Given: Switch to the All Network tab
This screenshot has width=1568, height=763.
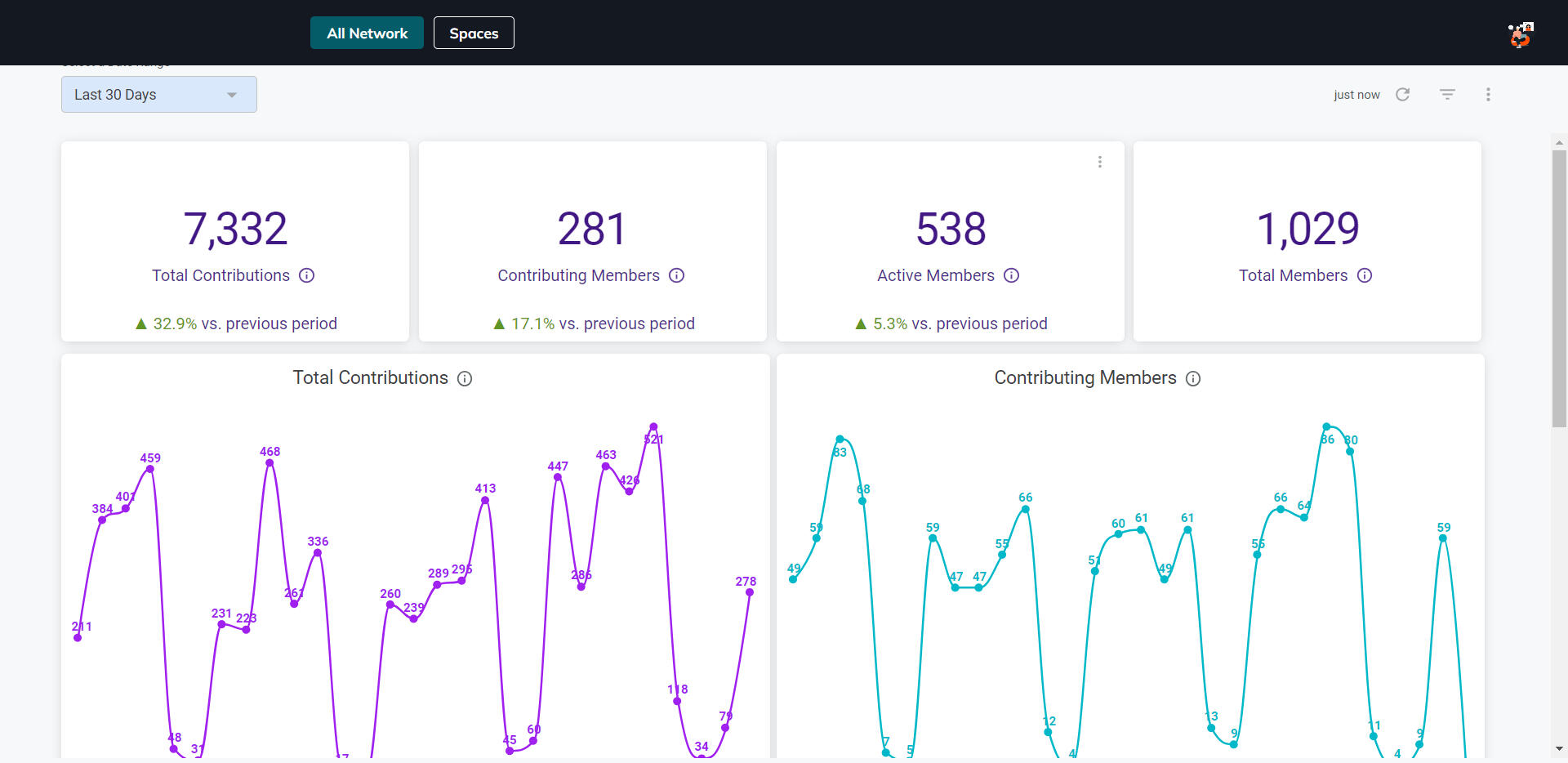Looking at the screenshot, I should [x=367, y=33].
